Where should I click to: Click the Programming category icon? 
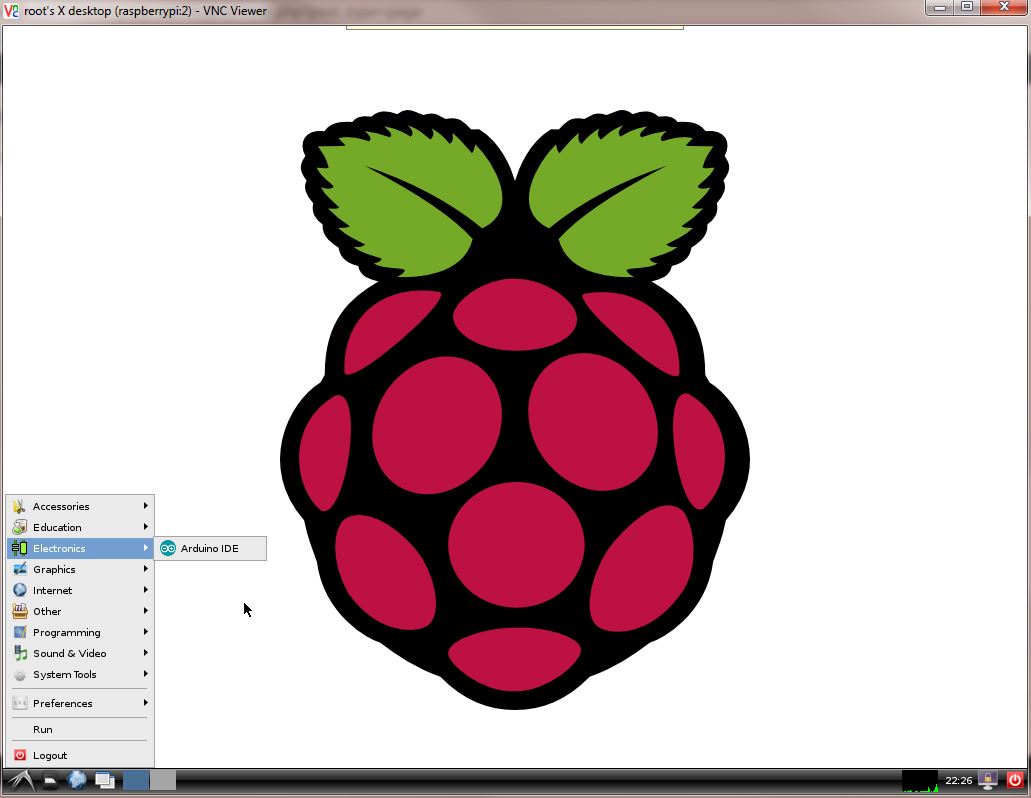coord(20,632)
